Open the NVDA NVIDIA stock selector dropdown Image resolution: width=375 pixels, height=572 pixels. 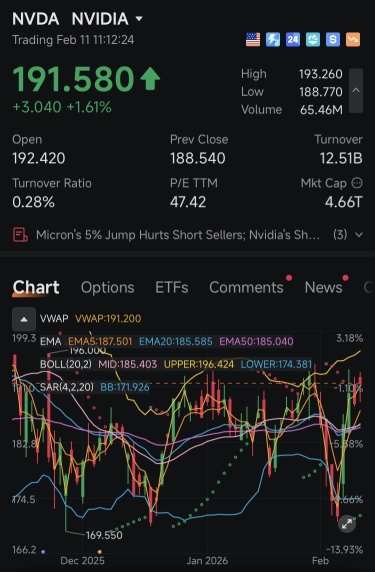139,19
